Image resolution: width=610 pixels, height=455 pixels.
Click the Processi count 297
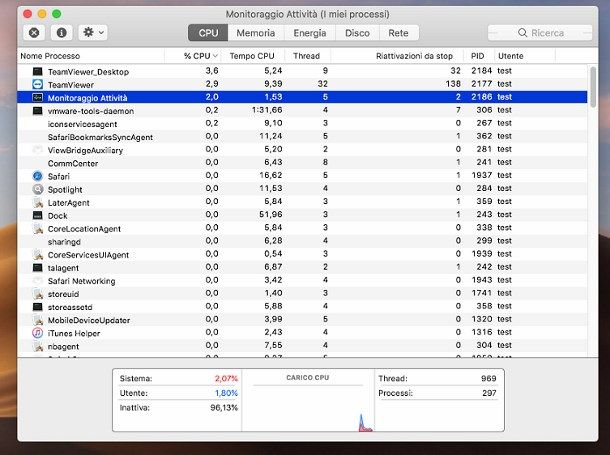tap(489, 393)
